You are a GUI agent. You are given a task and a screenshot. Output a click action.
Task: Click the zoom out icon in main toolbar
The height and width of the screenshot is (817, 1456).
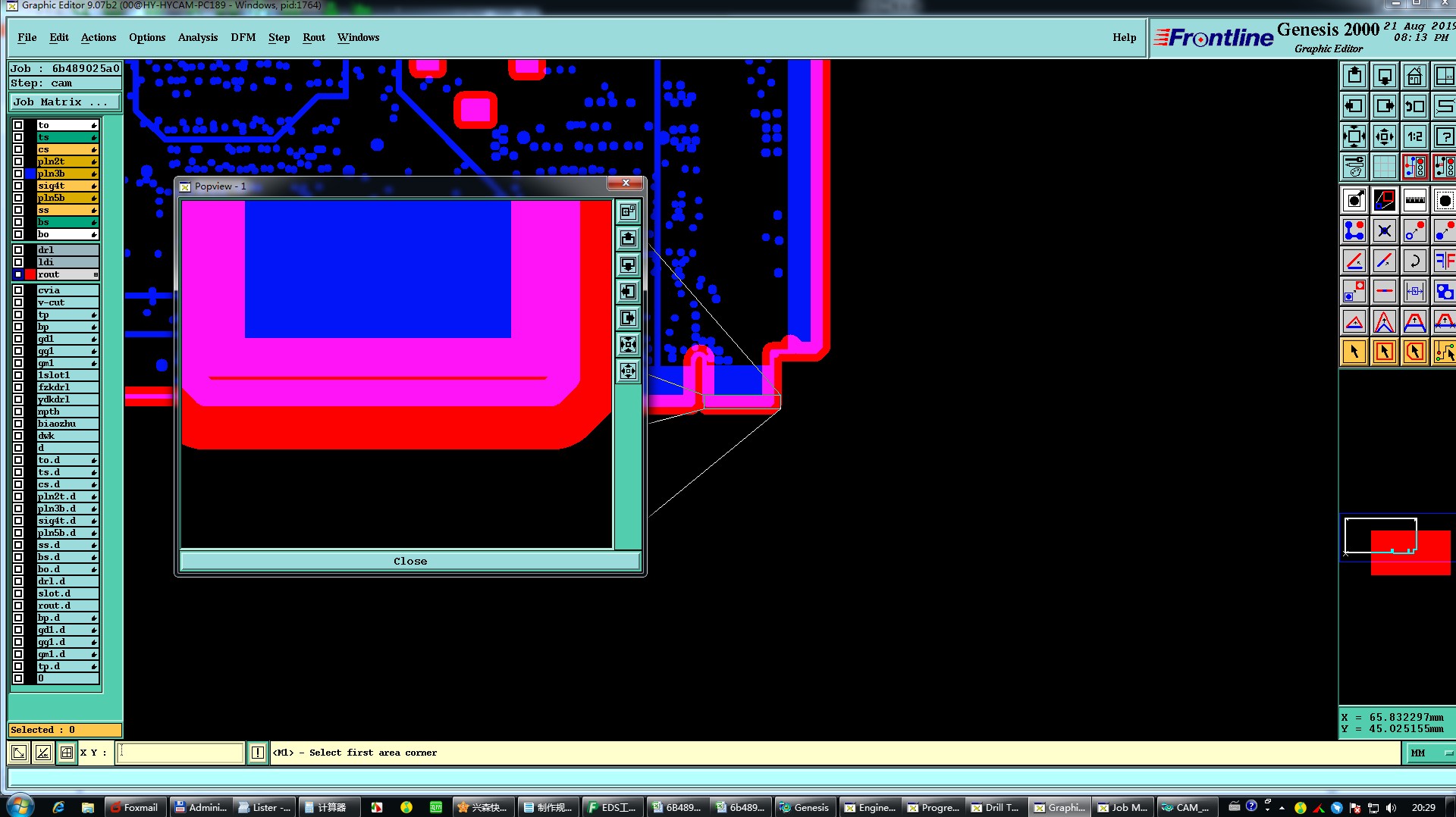[1385, 136]
